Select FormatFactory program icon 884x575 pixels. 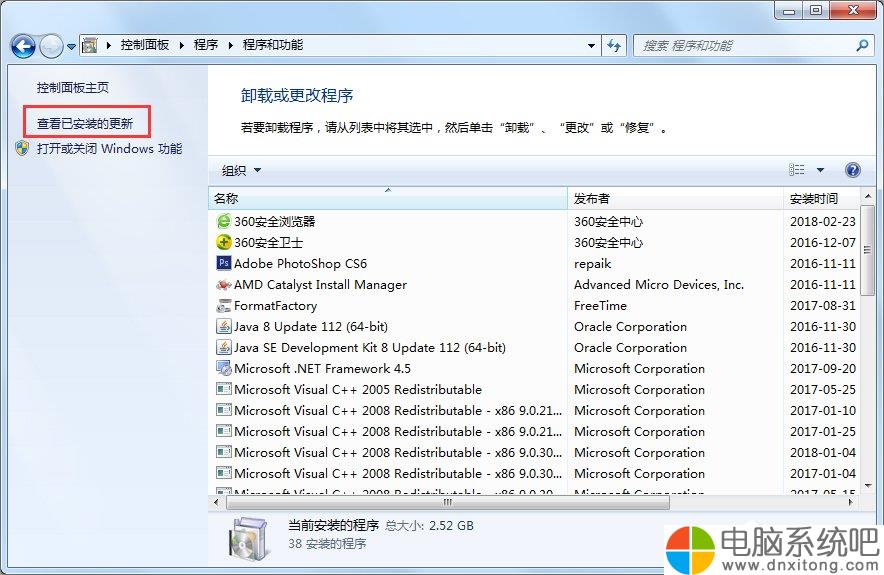pyautogui.click(x=224, y=306)
